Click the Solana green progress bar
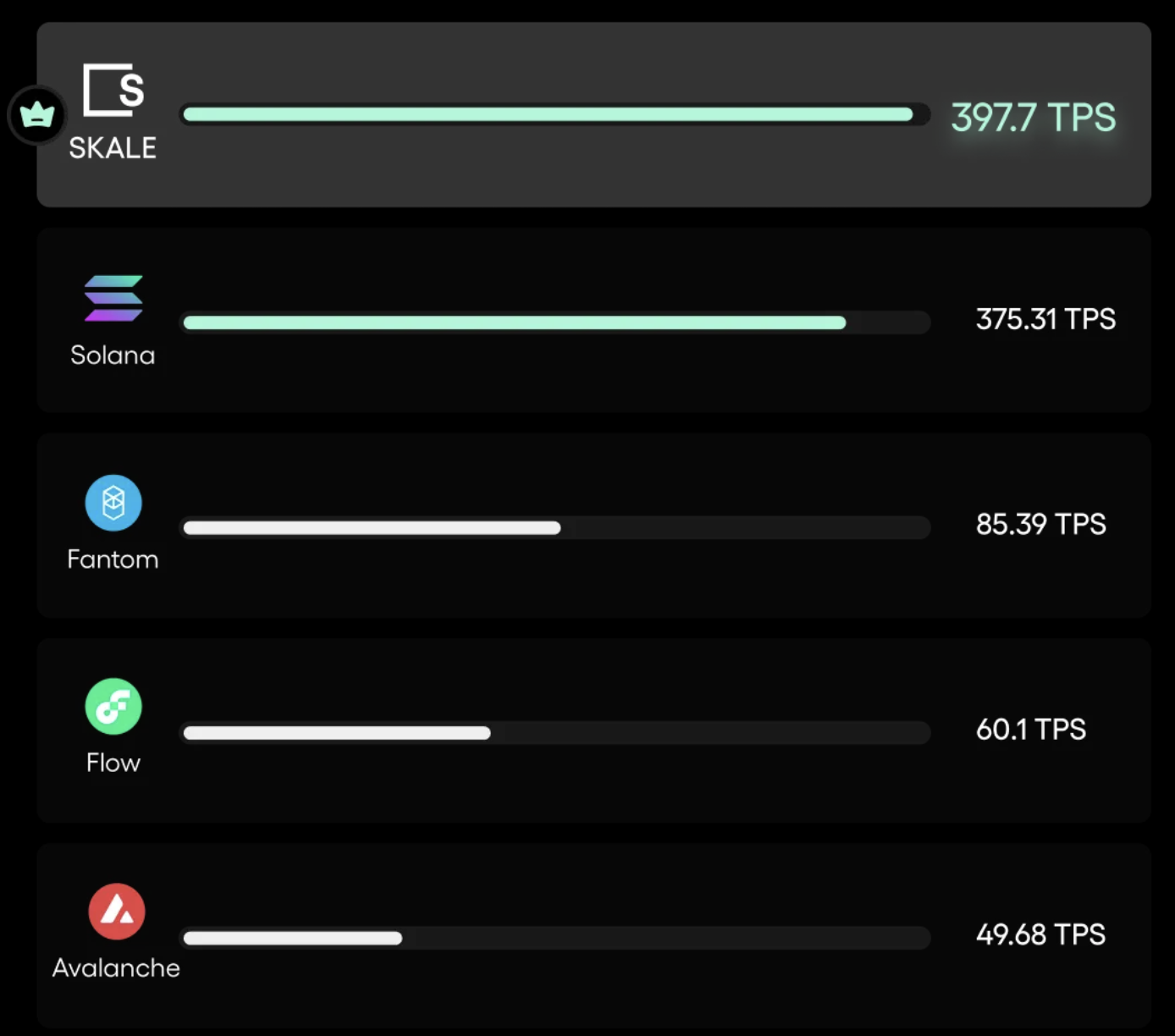This screenshot has width=1175, height=1036. pos(514,322)
